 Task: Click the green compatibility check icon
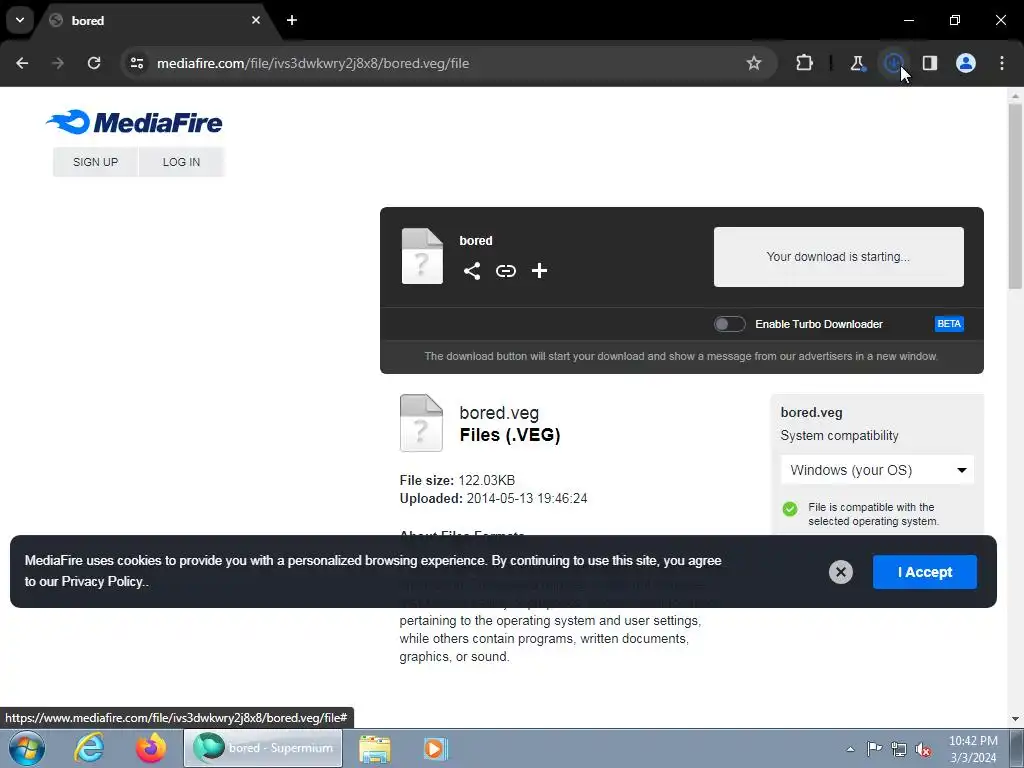tap(790, 509)
